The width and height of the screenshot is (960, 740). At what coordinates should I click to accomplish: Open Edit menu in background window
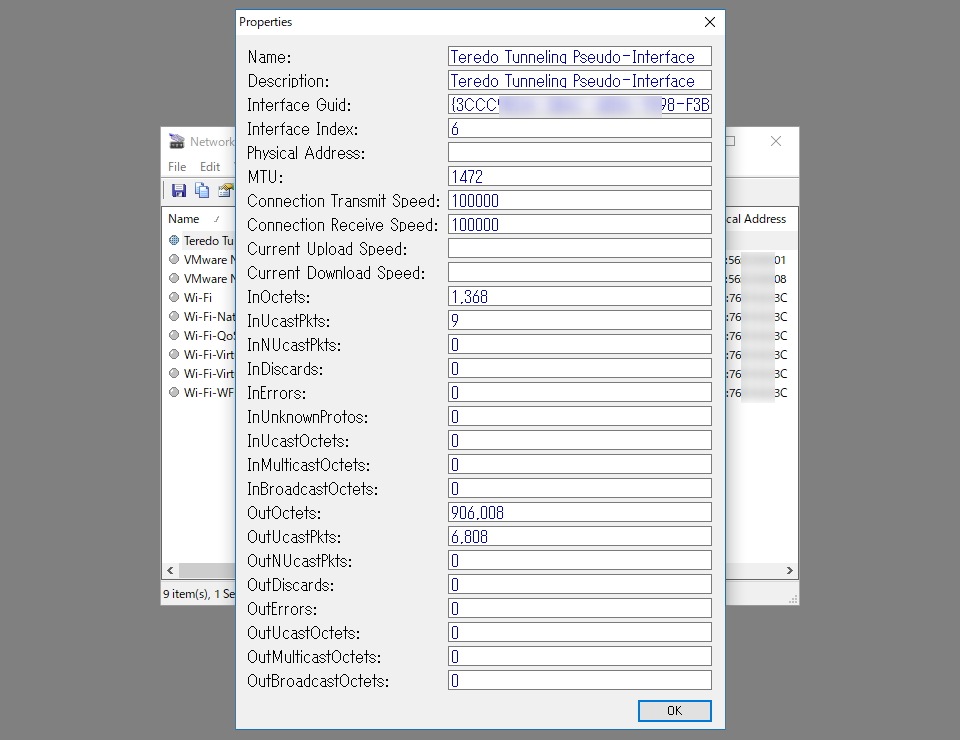point(209,166)
